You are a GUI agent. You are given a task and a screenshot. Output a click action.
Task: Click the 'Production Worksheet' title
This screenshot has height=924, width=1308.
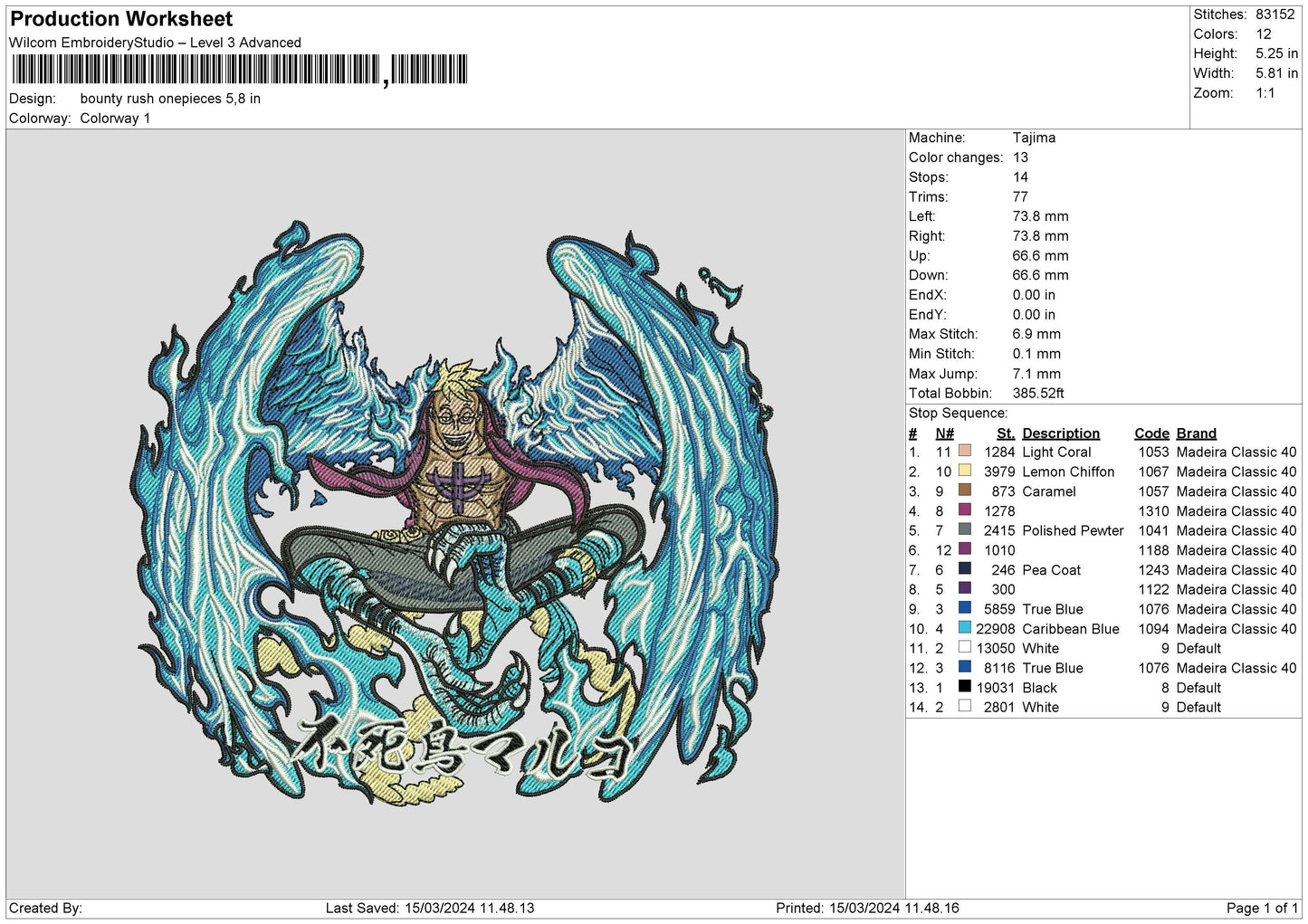(121, 19)
